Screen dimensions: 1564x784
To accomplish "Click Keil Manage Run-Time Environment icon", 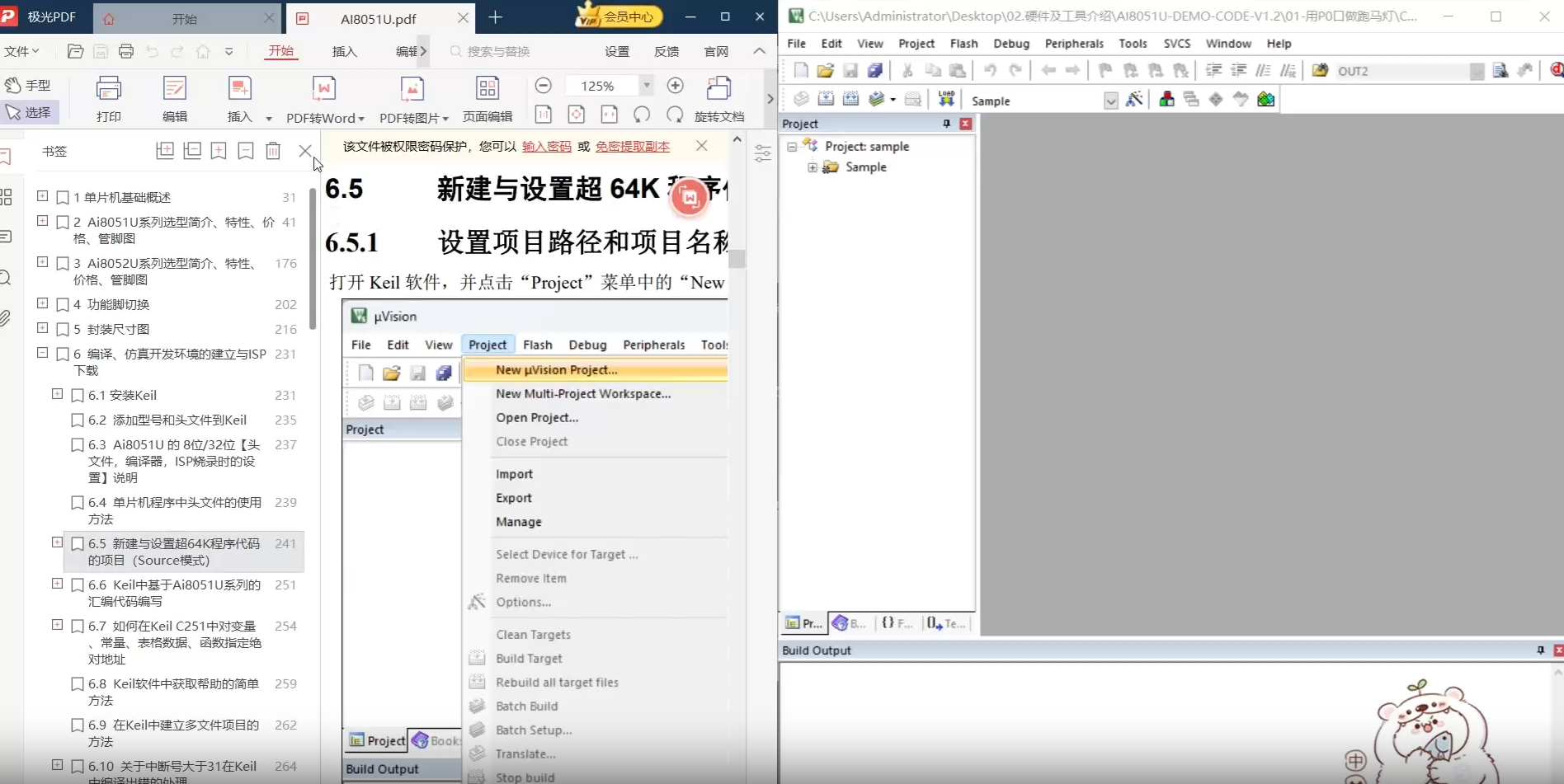I will (1216, 100).
